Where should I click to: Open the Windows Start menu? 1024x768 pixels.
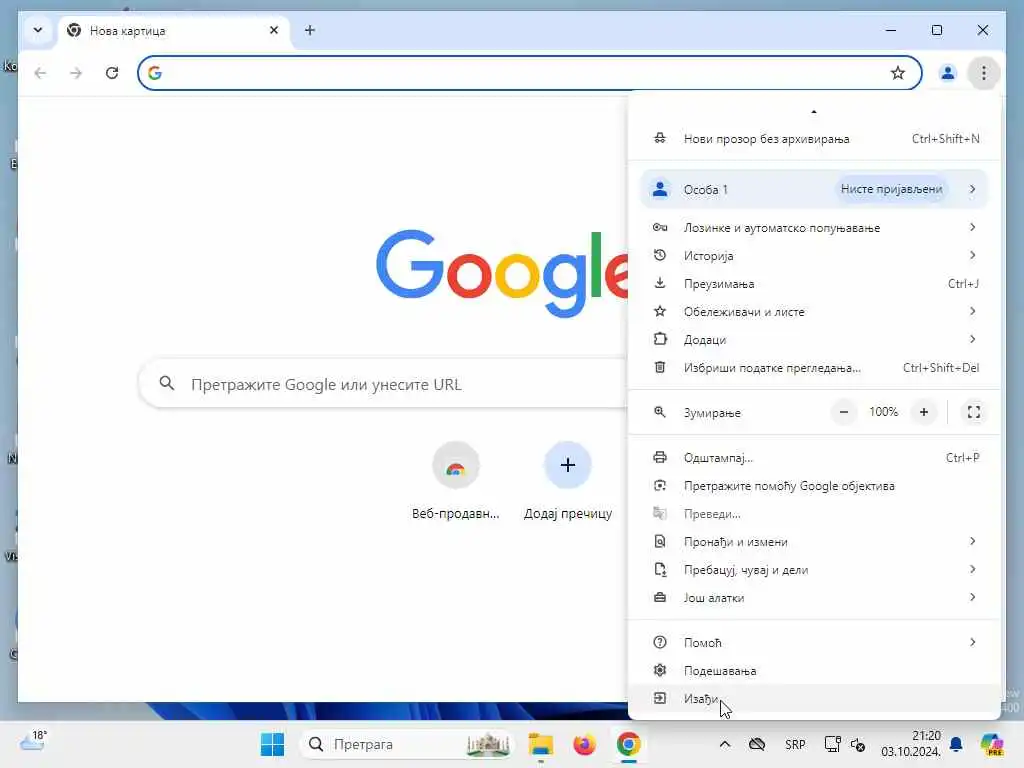point(272,744)
